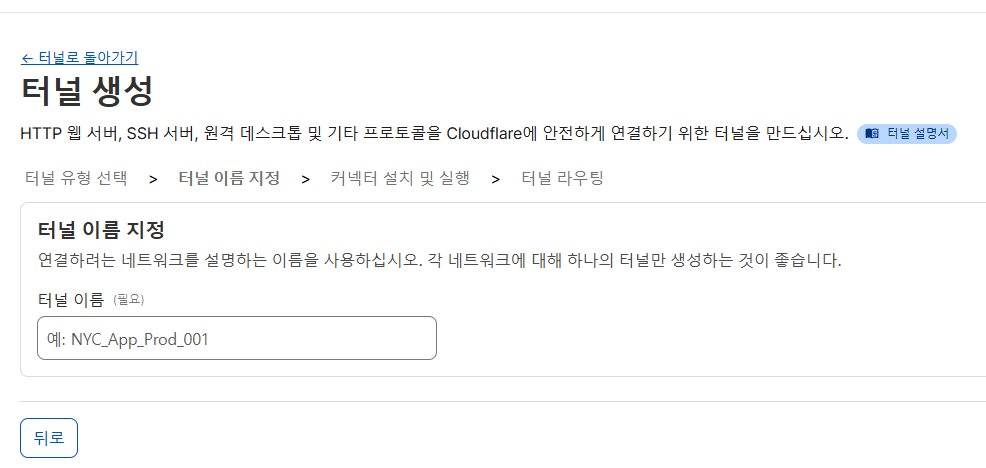This screenshot has height=468, width=986.
Task: Click the 터널 생성 page heading
Action: (87, 92)
